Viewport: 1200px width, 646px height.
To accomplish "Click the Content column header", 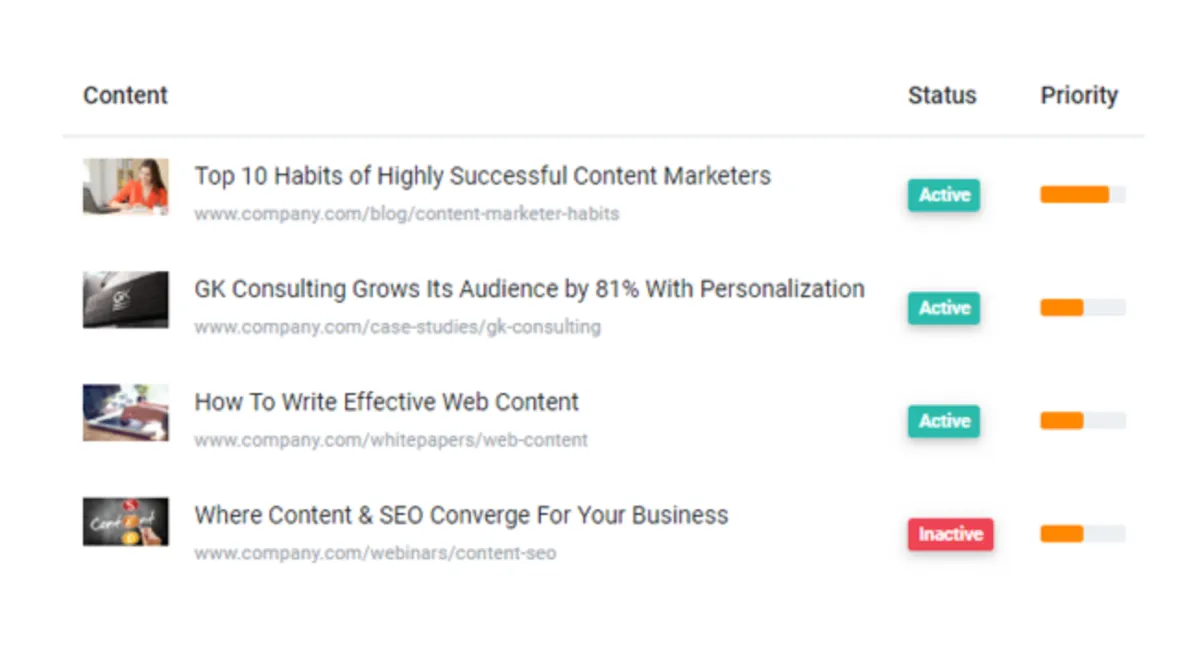I will (125, 96).
